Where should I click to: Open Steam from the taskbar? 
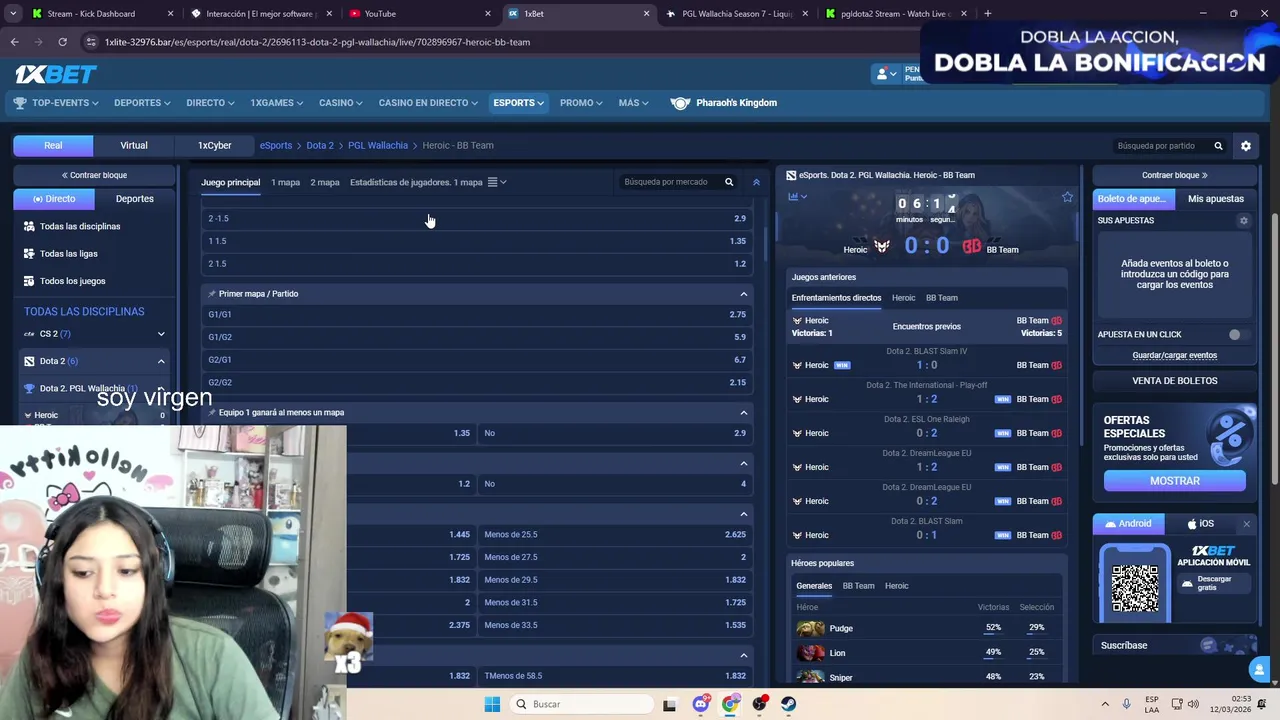pos(789,704)
